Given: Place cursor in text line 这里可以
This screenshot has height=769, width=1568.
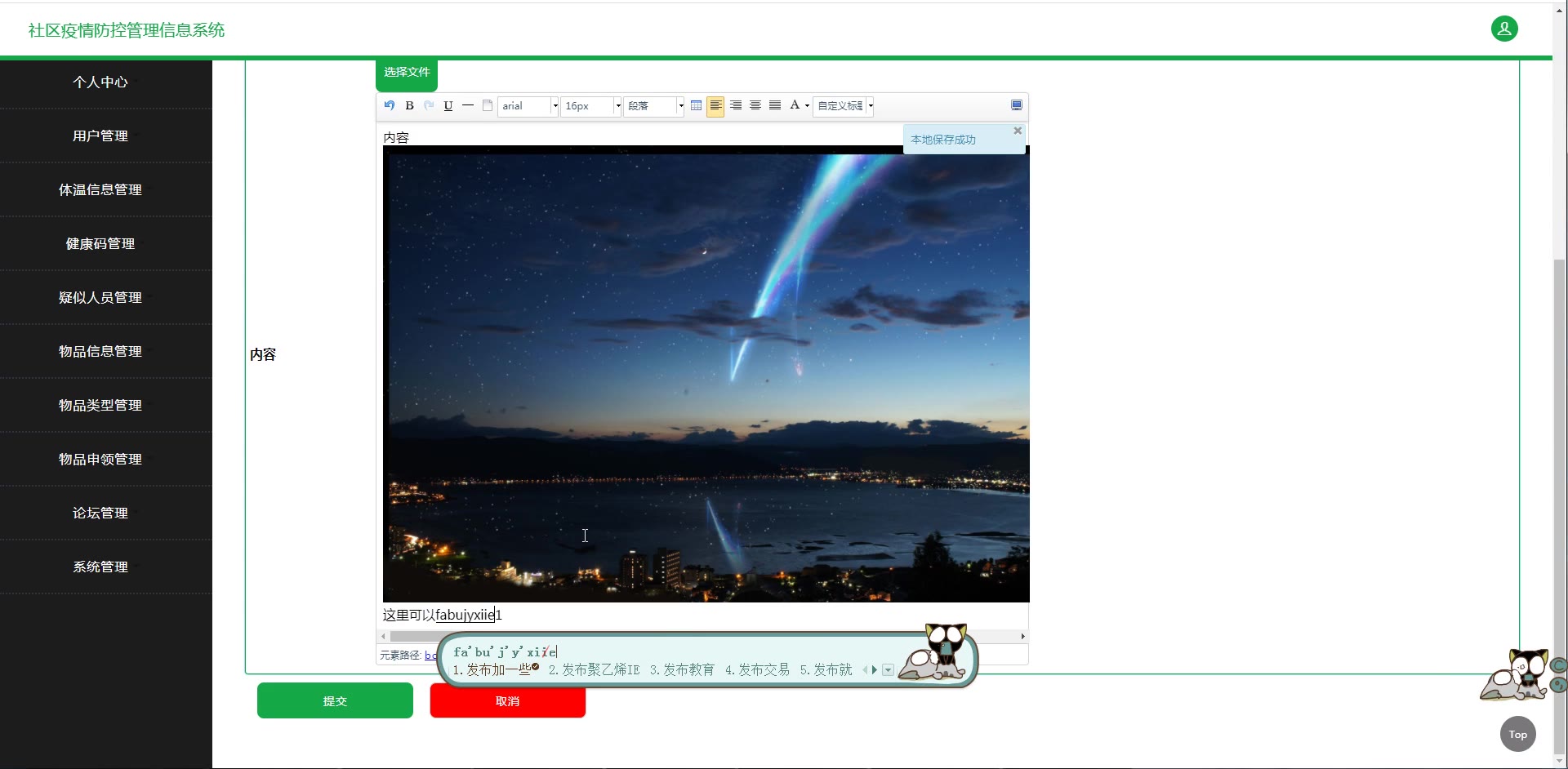Looking at the screenshot, I should pyautogui.click(x=408, y=616).
